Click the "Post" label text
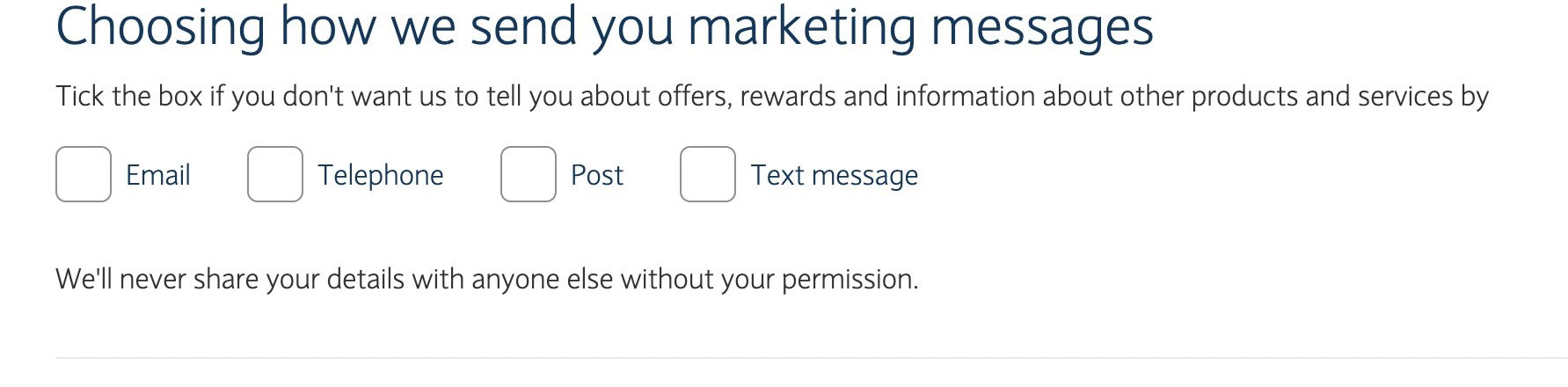This screenshot has height=387, width=1568. coord(597,175)
